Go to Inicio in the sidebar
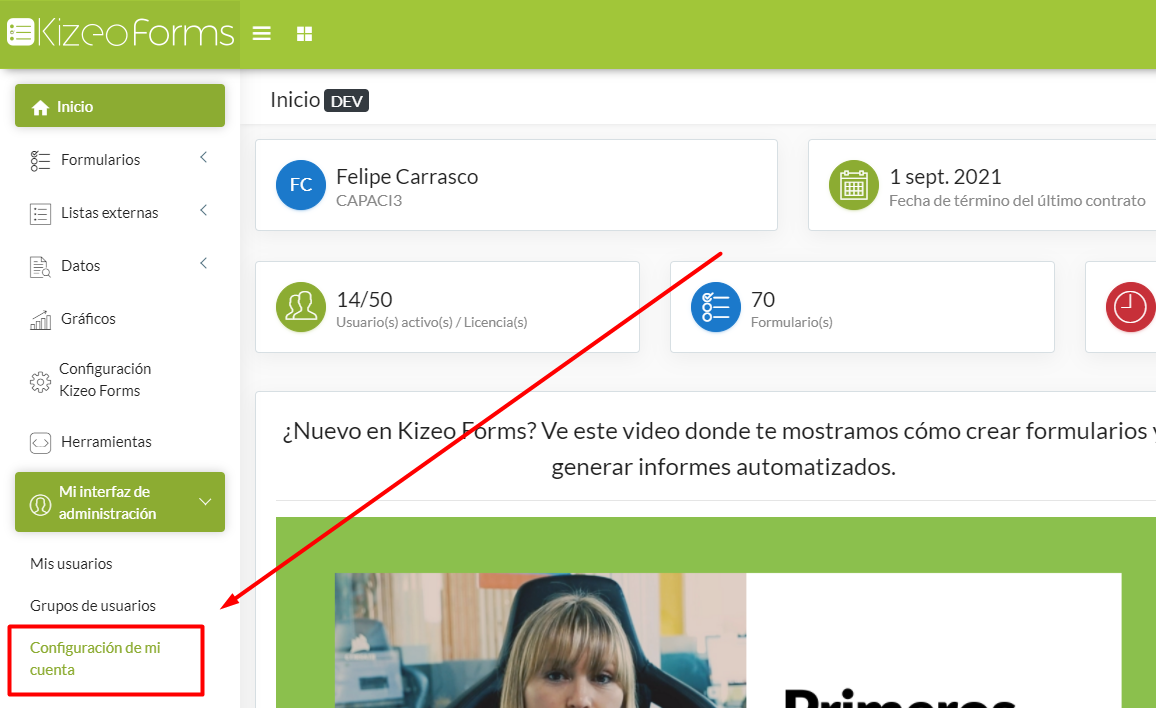The width and height of the screenshot is (1156, 708). click(x=120, y=105)
